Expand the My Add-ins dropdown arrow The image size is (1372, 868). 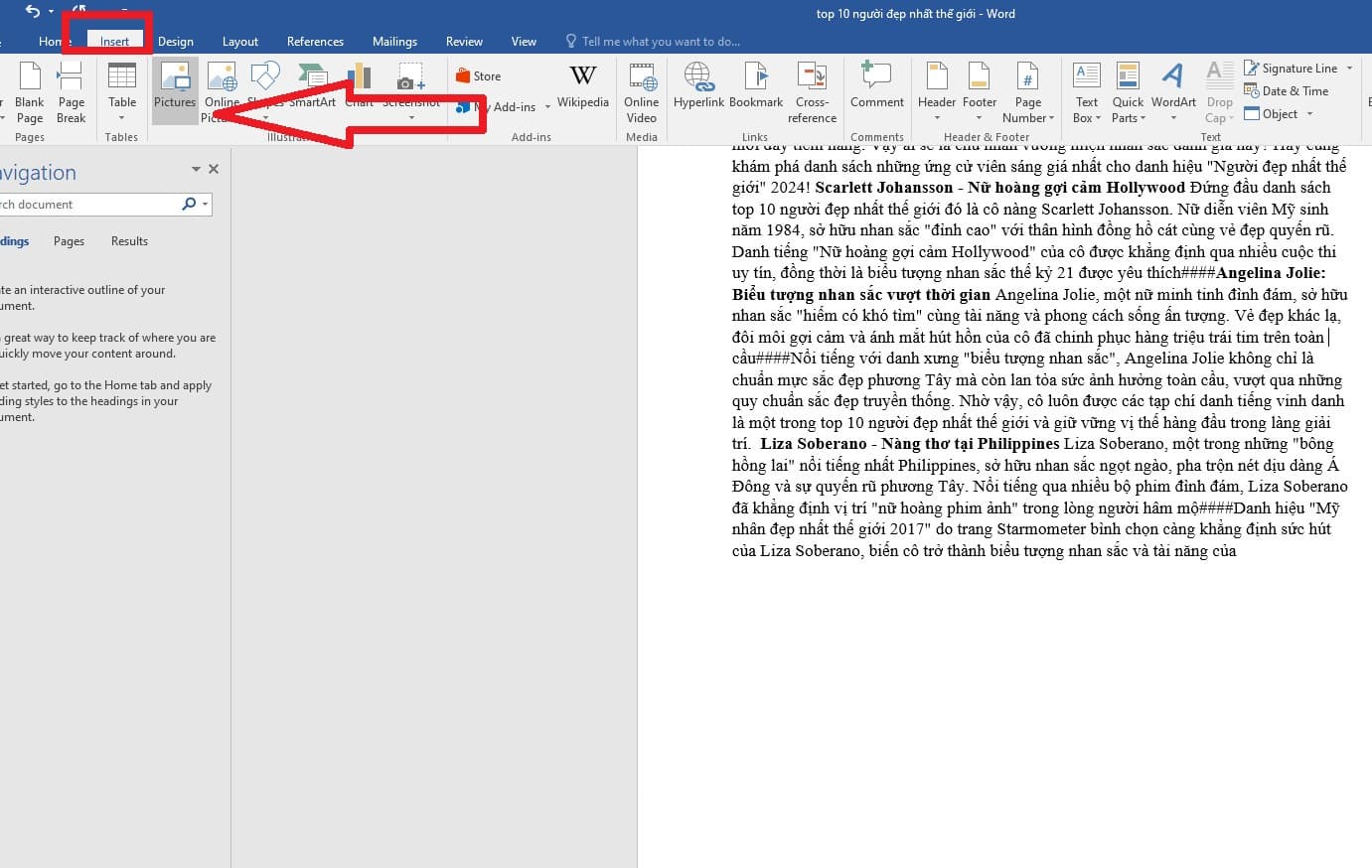coord(547,107)
